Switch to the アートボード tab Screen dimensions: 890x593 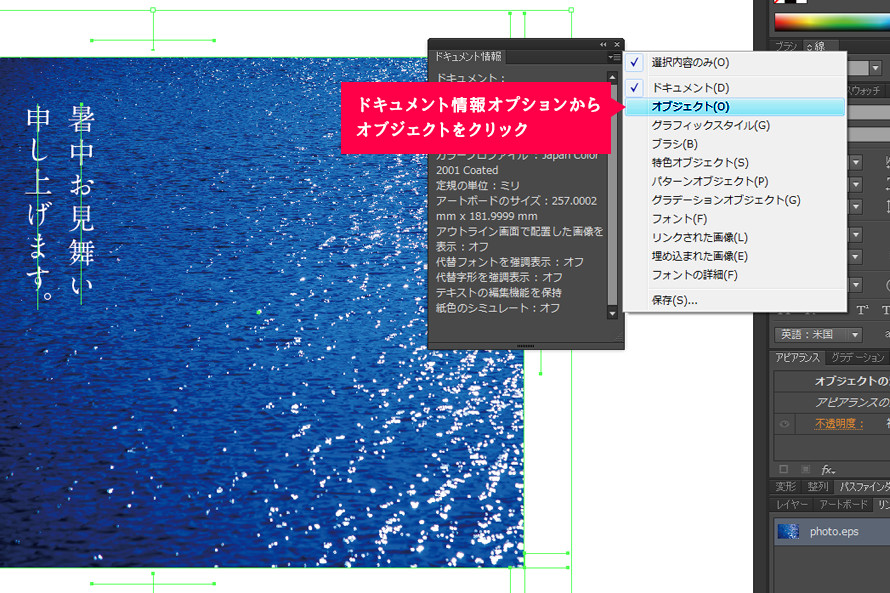(x=843, y=504)
